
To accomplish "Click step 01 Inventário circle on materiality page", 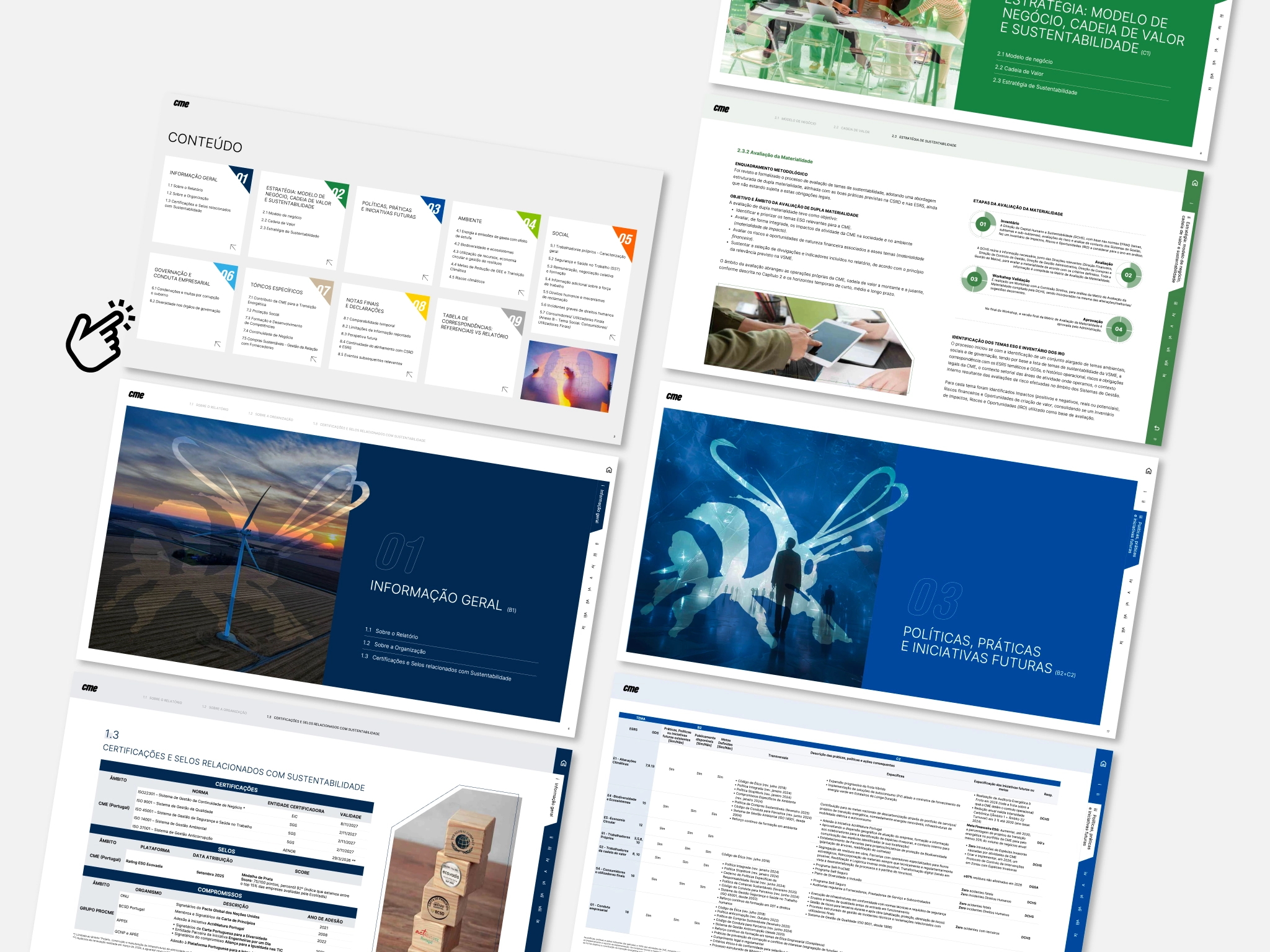I will pyautogui.click(x=982, y=224).
